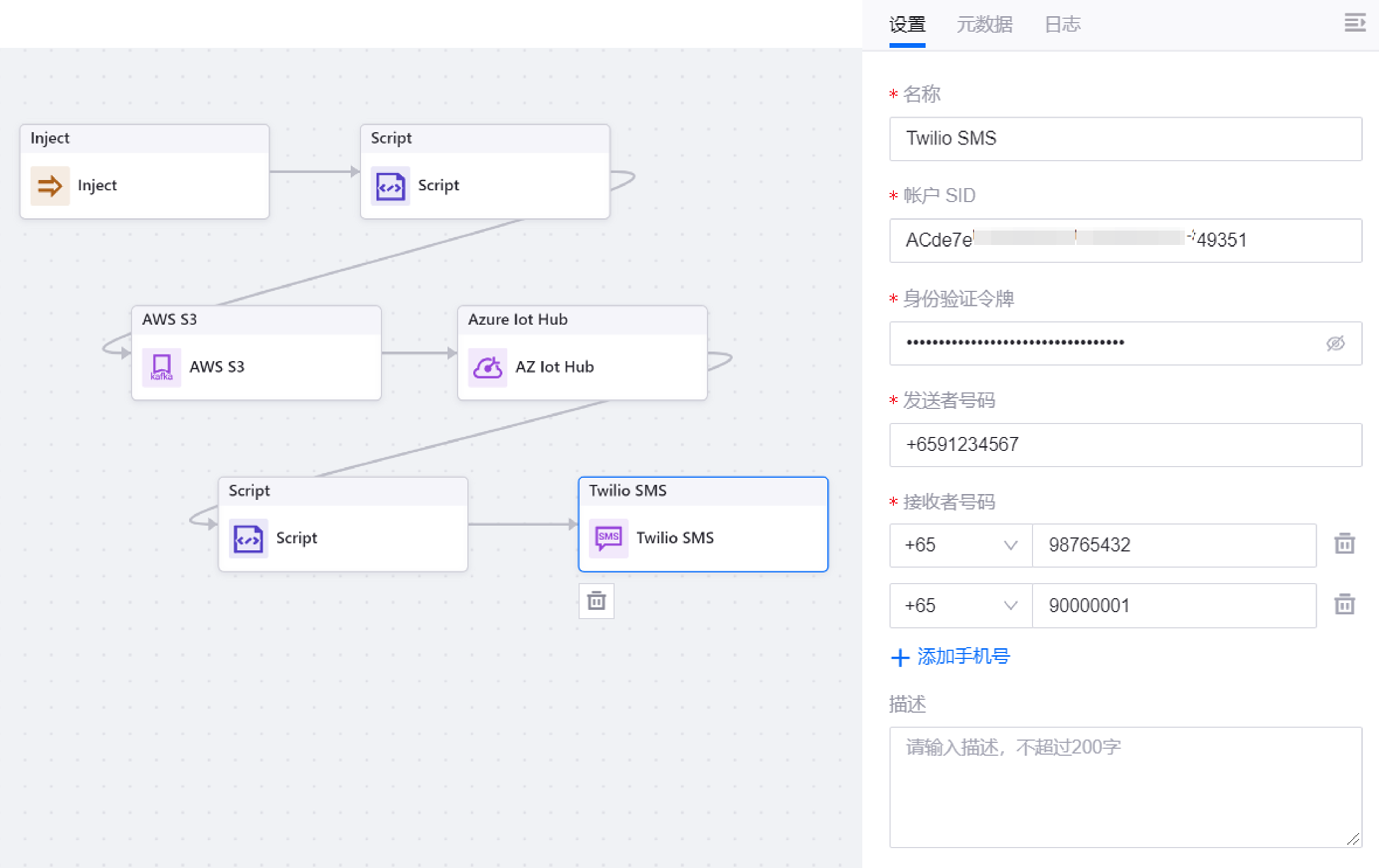Click the 添加手机号 link
The height and width of the screenshot is (868, 1379).
[x=963, y=656]
